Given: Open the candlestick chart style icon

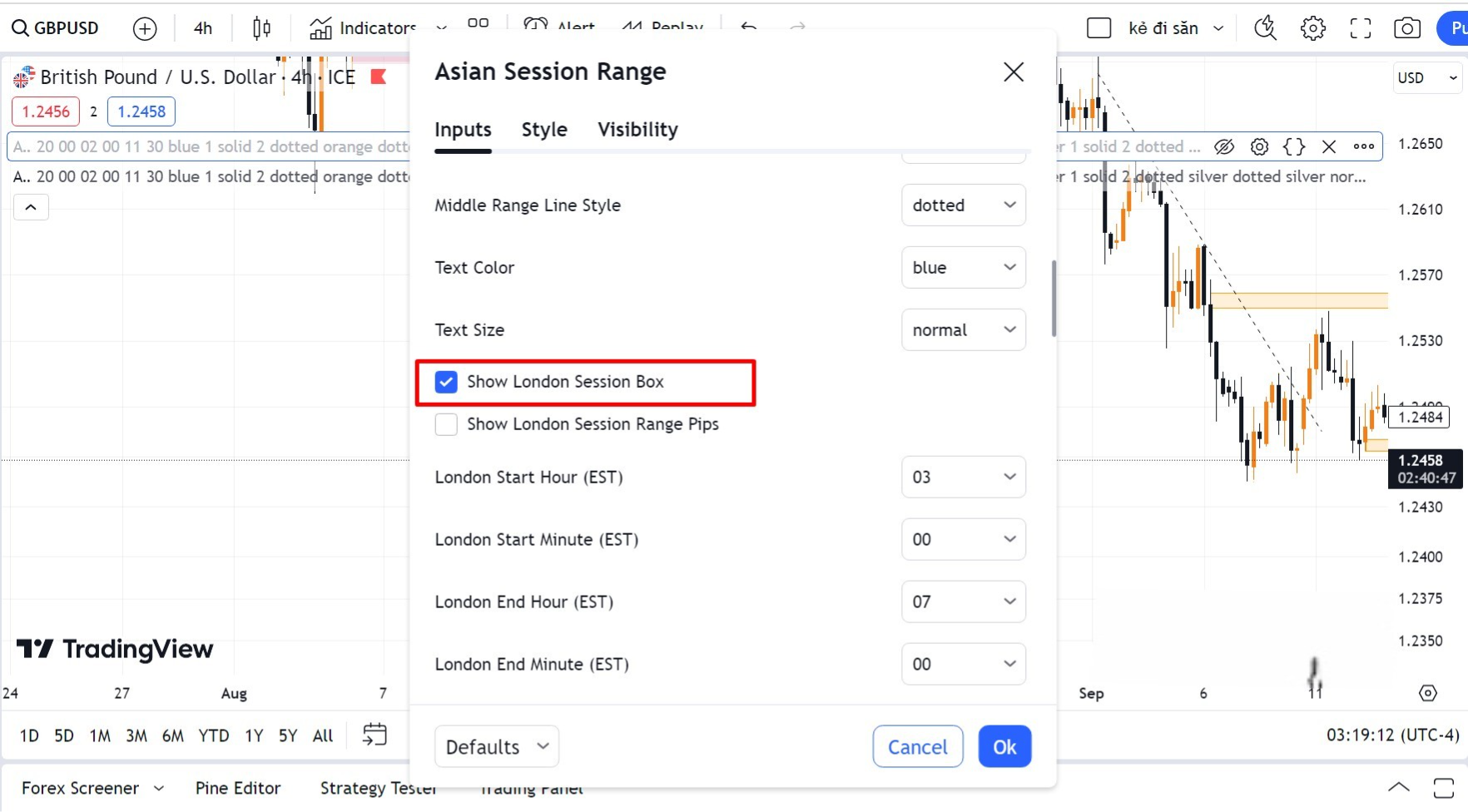Looking at the screenshot, I should [261, 29].
